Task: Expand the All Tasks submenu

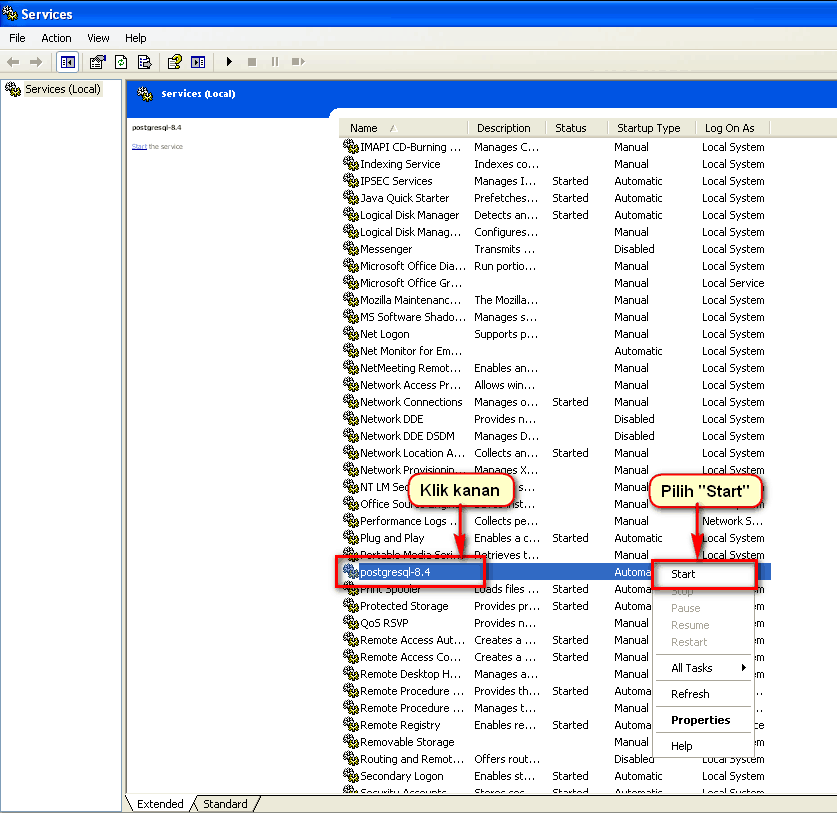Action: point(704,668)
